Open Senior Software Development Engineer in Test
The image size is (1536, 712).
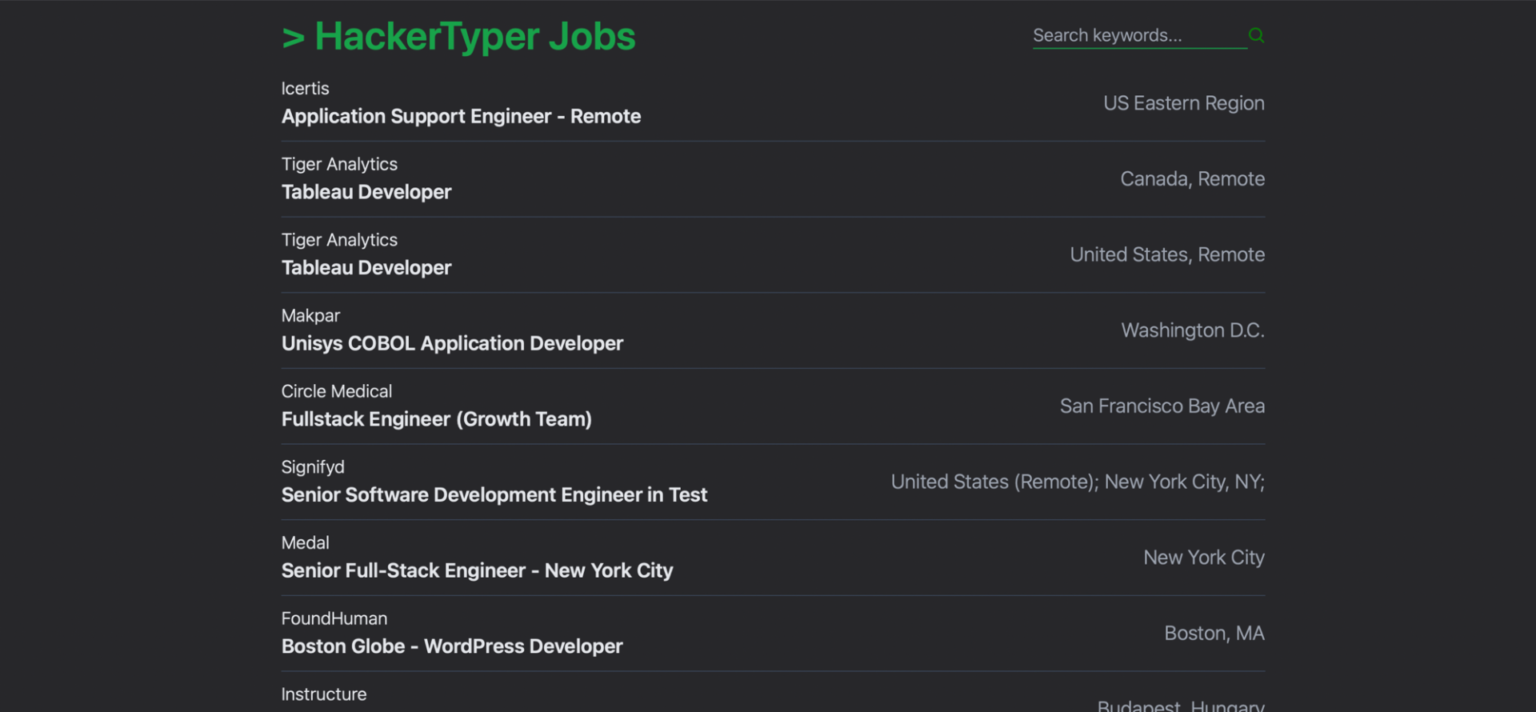click(494, 495)
